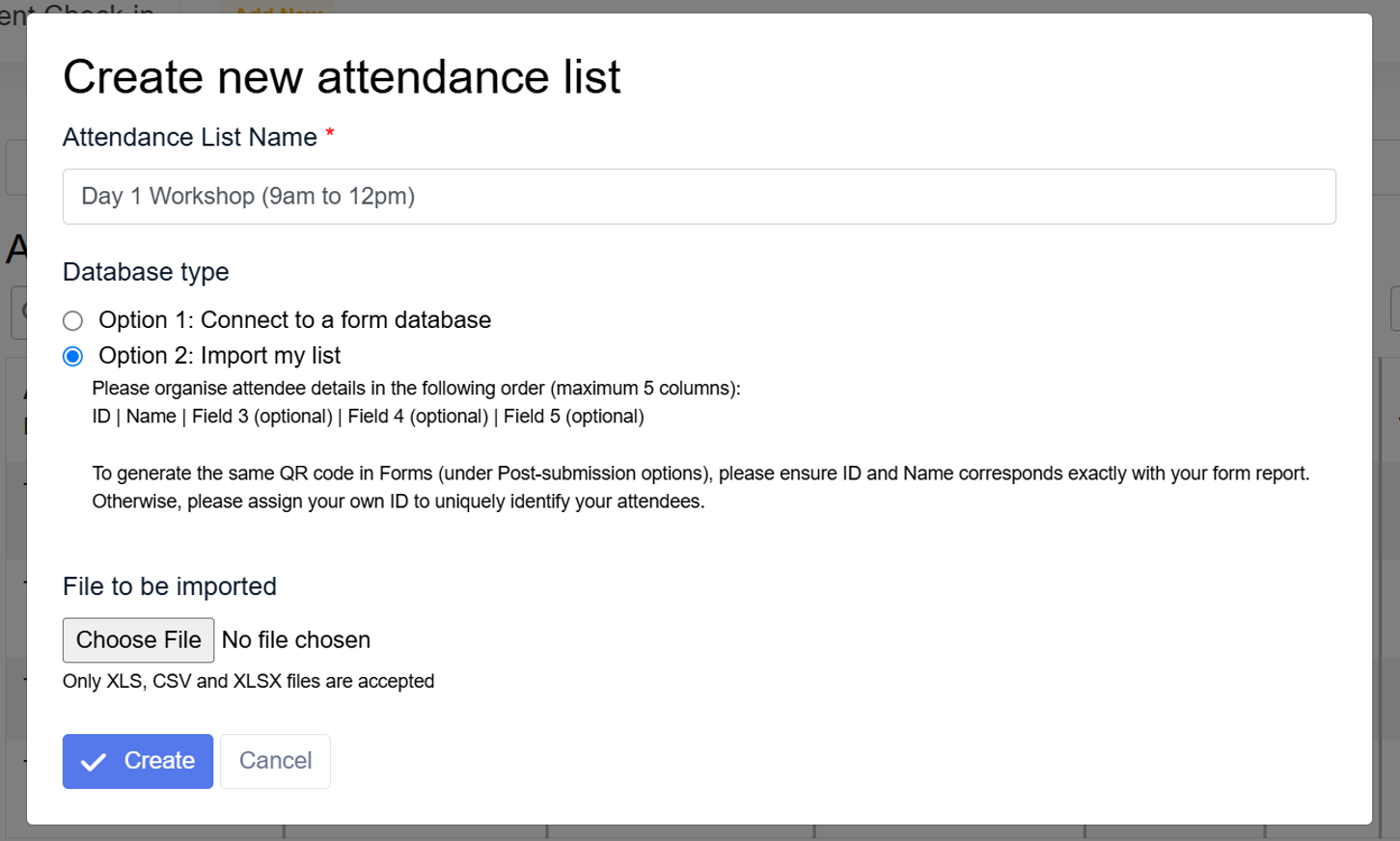Image resolution: width=1400 pixels, height=841 pixels.
Task: Click the 'Create new attendance list' title
Action: point(342,77)
